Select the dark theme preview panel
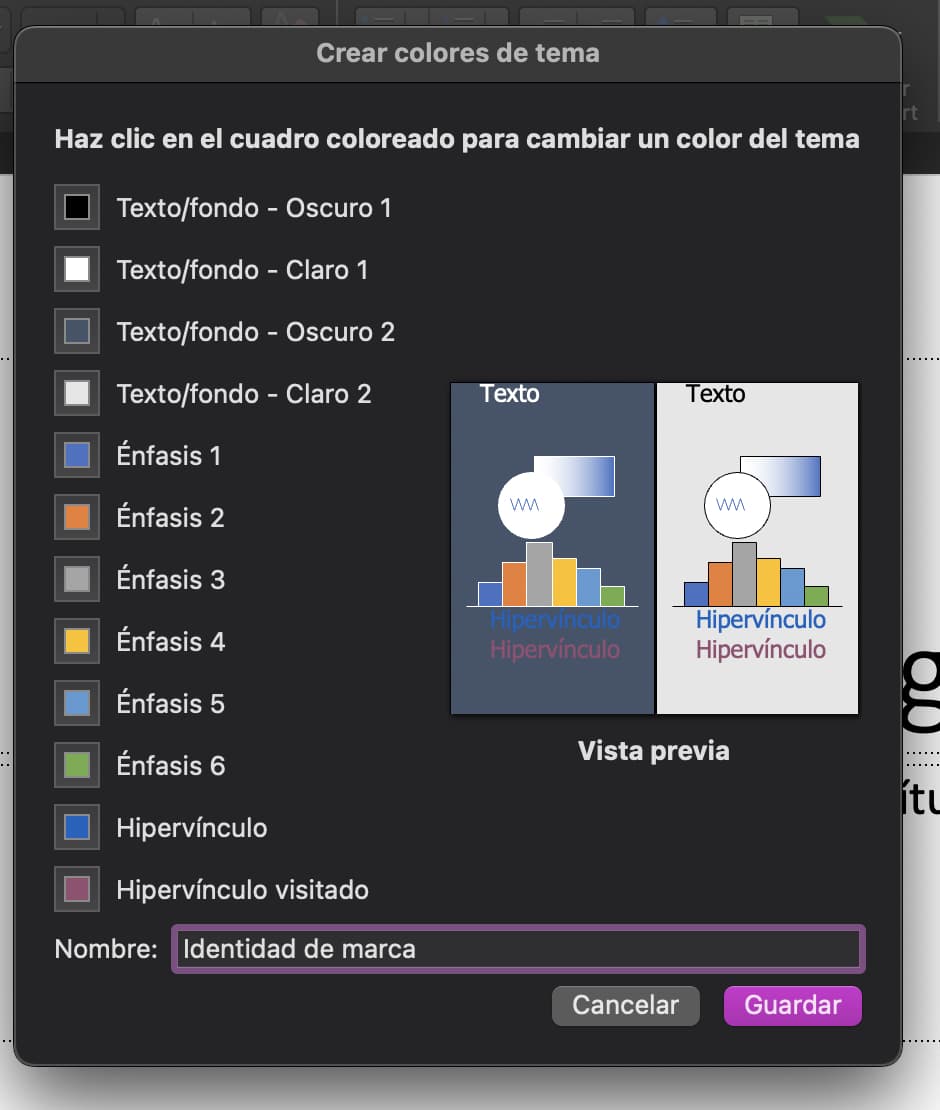The width and height of the screenshot is (940, 1110). point(552,547)
